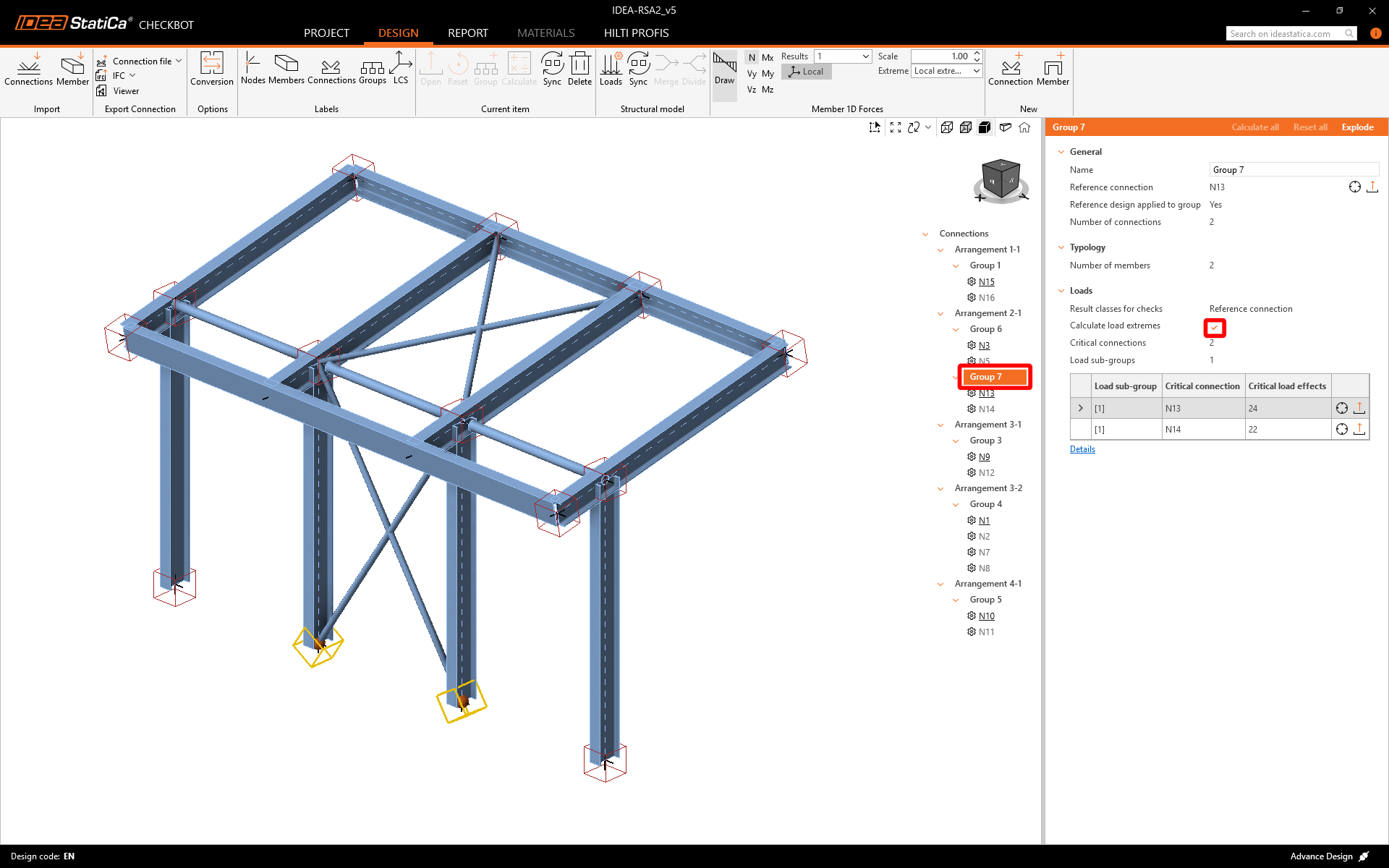Click the zoom-to-fit view icon
Image resolution: width=1389 pixels, height=868 pixels.
tap(896, 127)
